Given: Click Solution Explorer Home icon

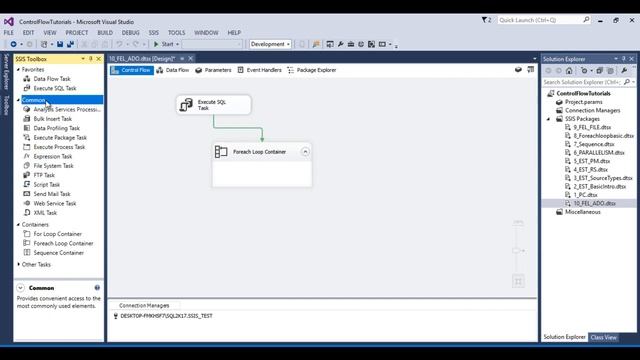Looking at the screenshot, I should [x=569, y=71].
